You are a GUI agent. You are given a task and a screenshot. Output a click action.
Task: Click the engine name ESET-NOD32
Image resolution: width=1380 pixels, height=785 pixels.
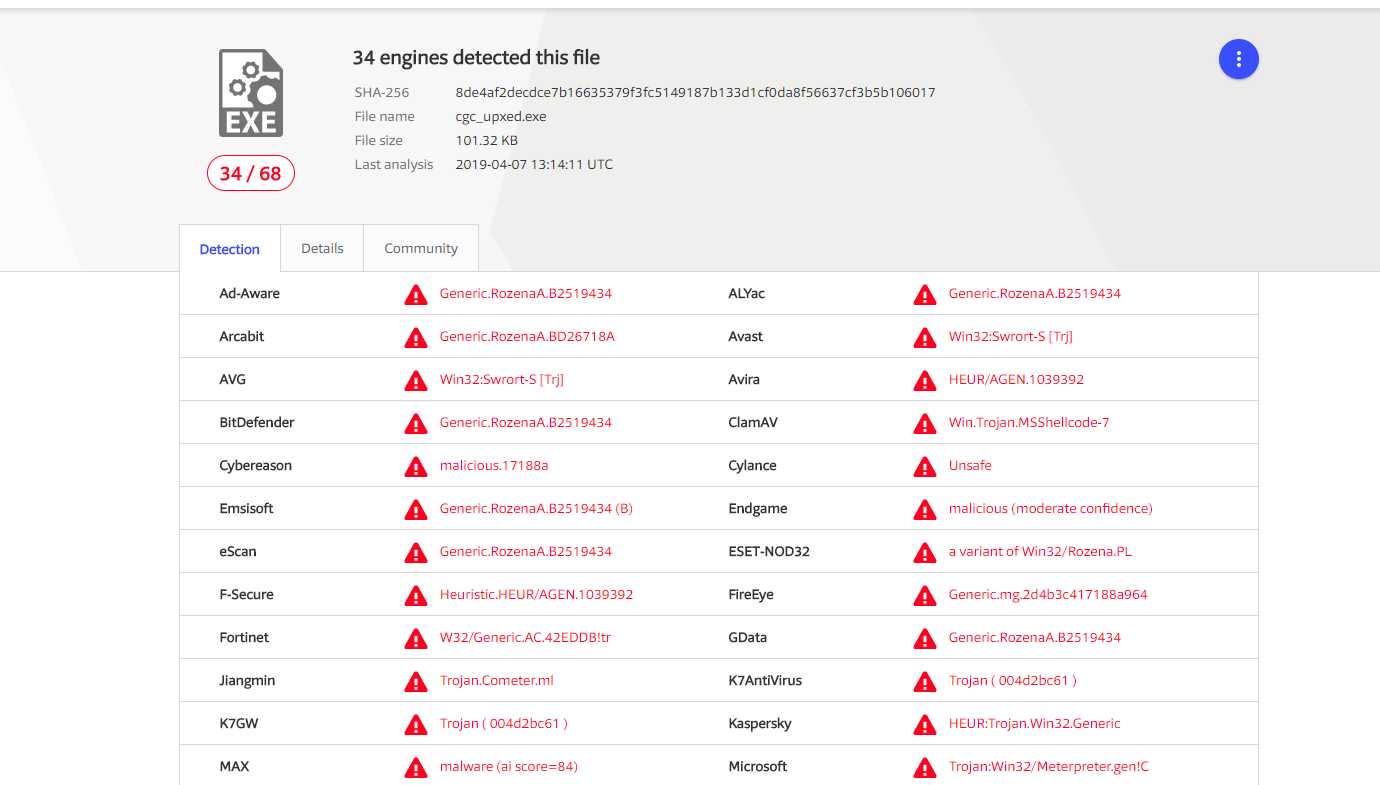[x=769, y=551]
